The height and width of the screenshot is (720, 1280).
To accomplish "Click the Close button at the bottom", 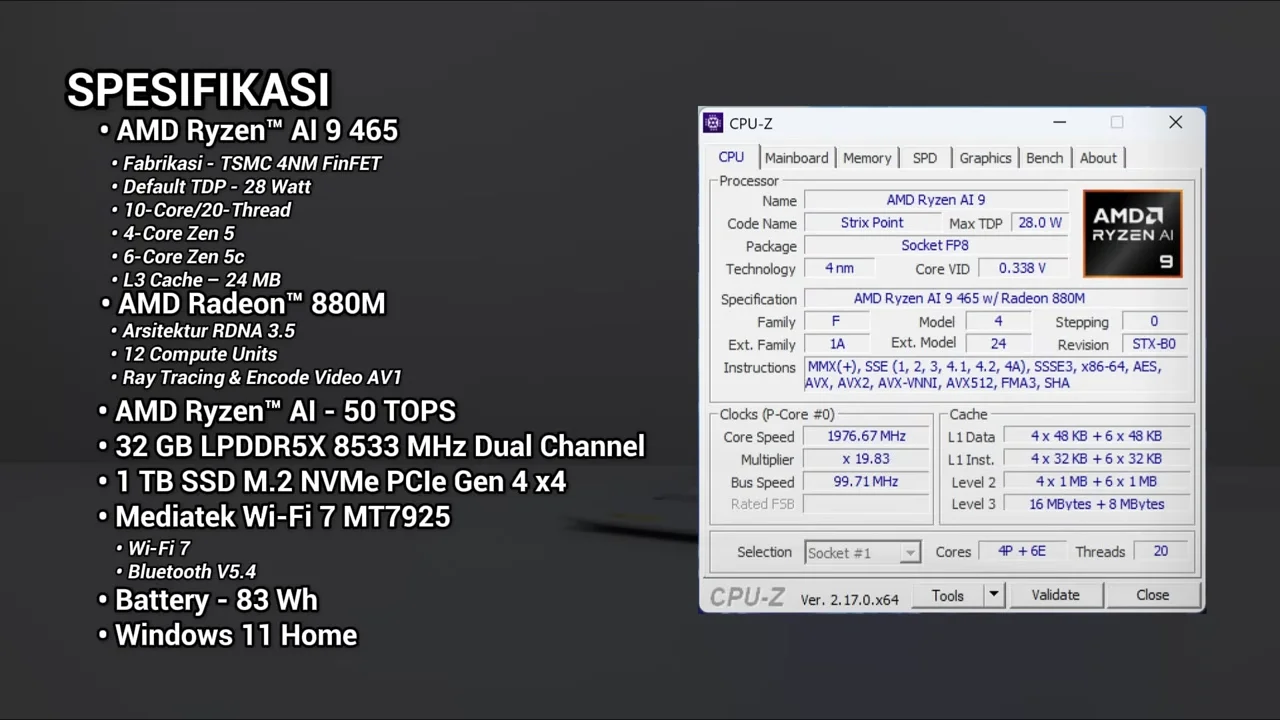I will 1152,595.
